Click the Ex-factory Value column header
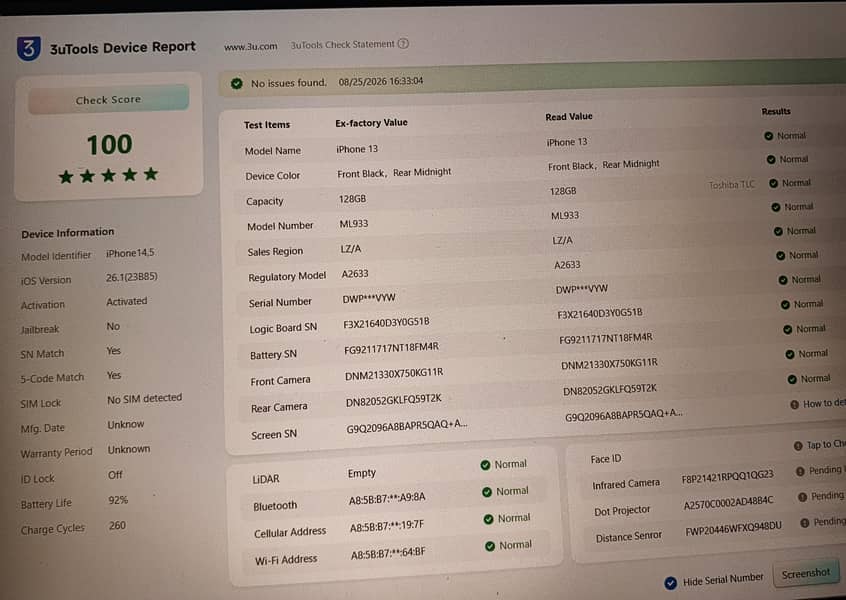Viewport: 846px width, 600px height. [x=371, y=123]
